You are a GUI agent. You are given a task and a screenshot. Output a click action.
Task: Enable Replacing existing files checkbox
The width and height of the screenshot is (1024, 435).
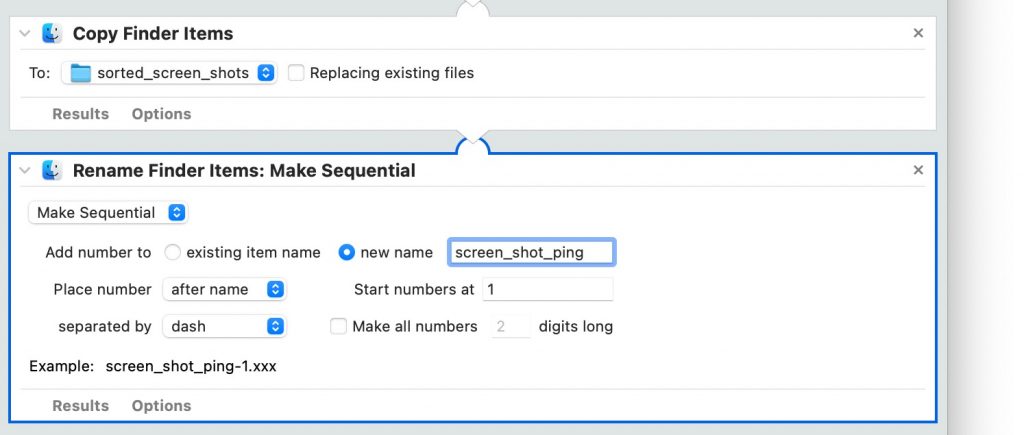point(296,72)
